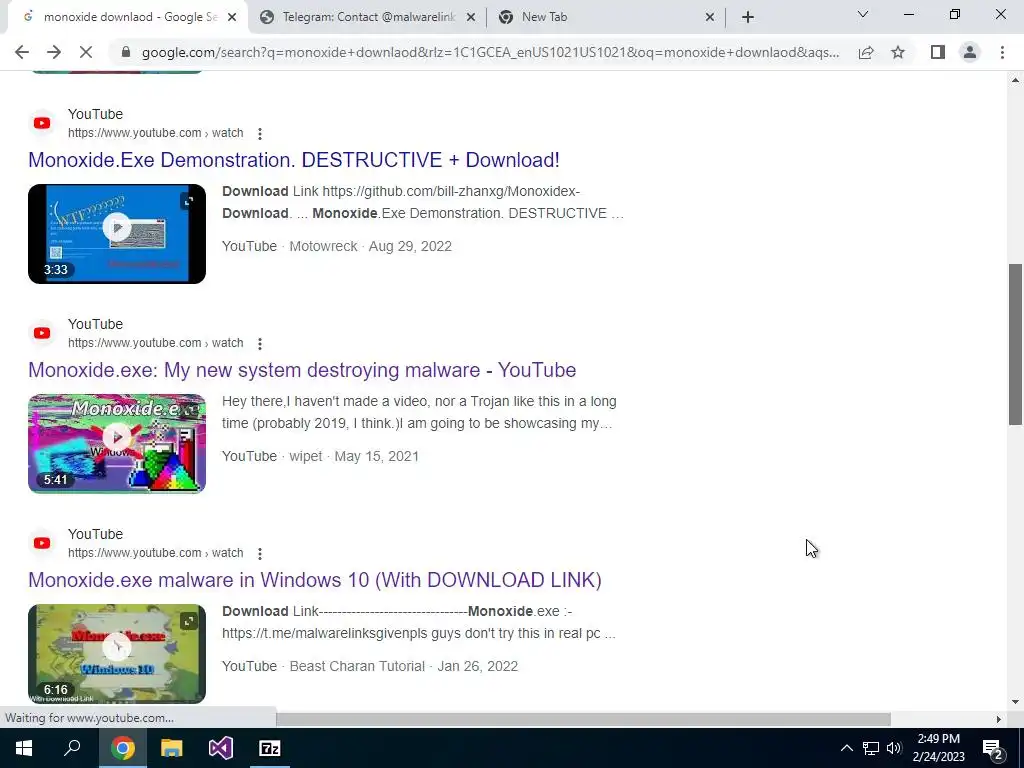Open Visual Studio from the taskbar
The width and height of the screenshot is (1024, 768).
[x=221, y=748]
